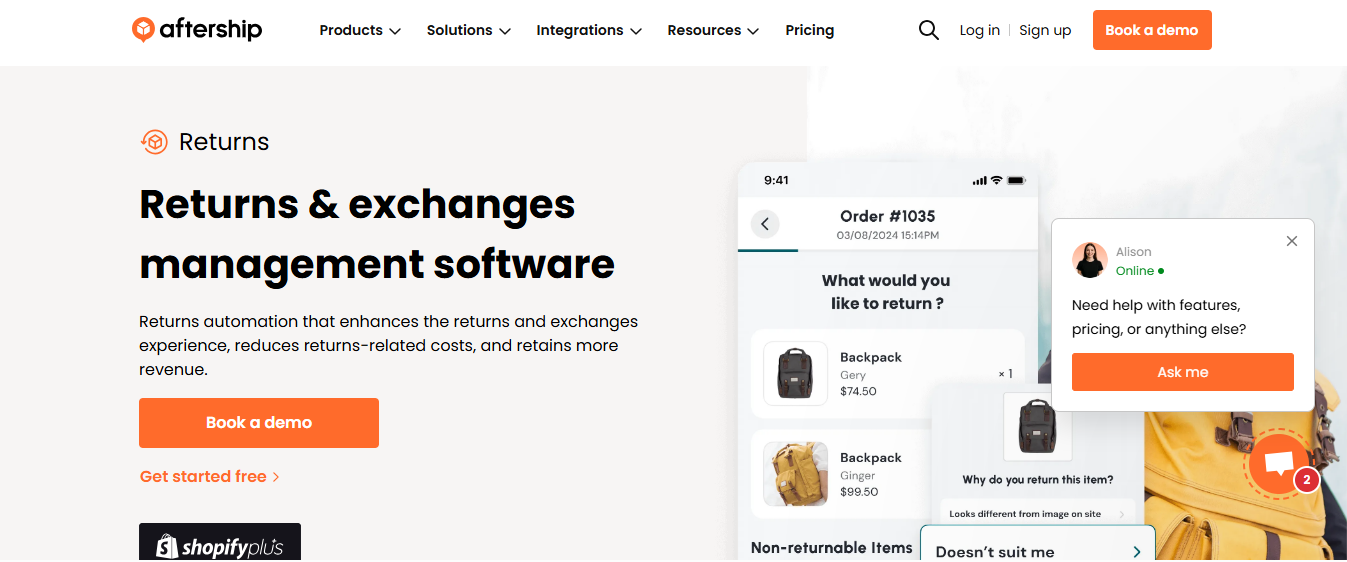This screenshot has width=1347, height=562.
Task: Click the Book a demo button in header
Action: (1152, 30)
